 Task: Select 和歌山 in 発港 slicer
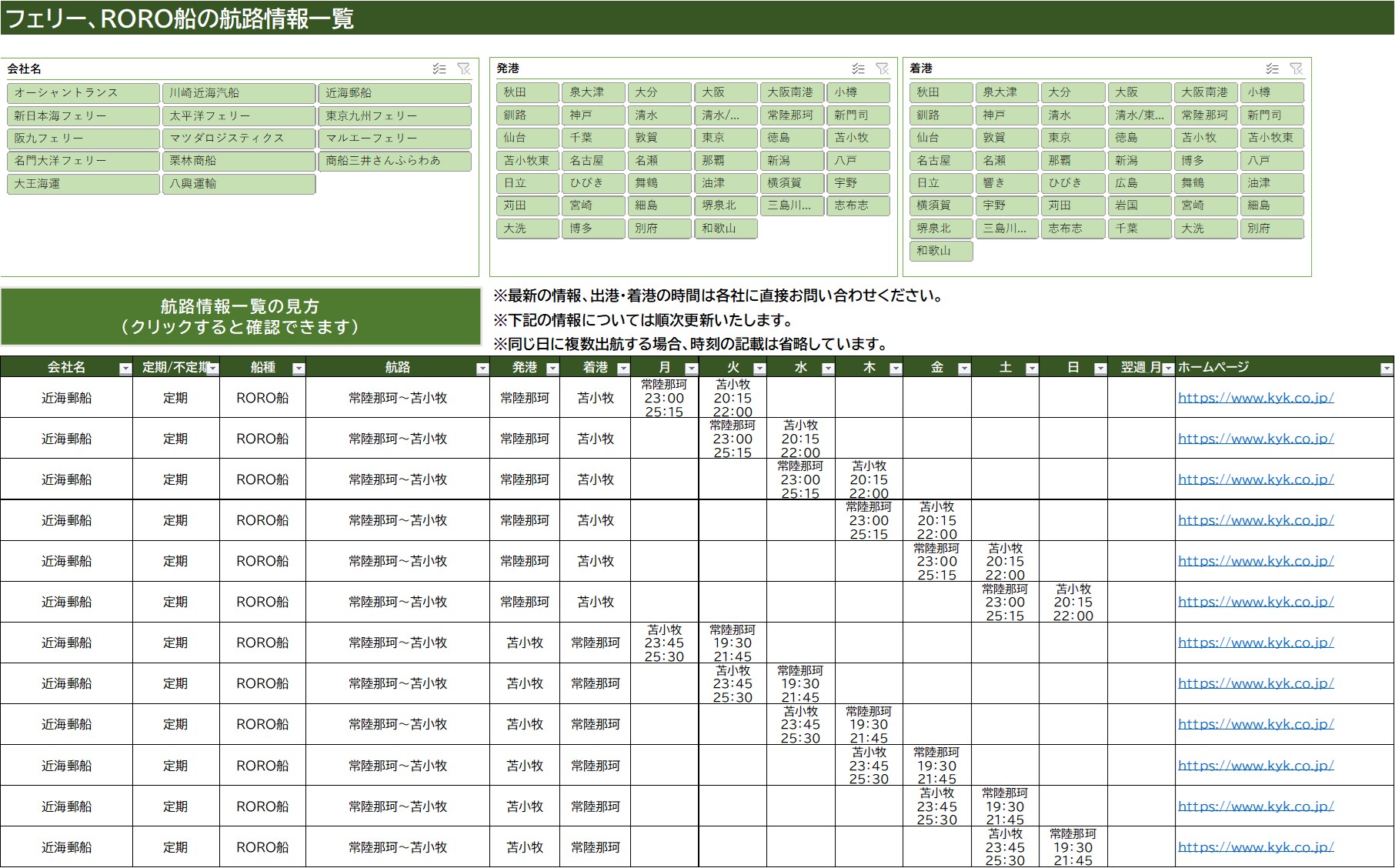[726, 229]
